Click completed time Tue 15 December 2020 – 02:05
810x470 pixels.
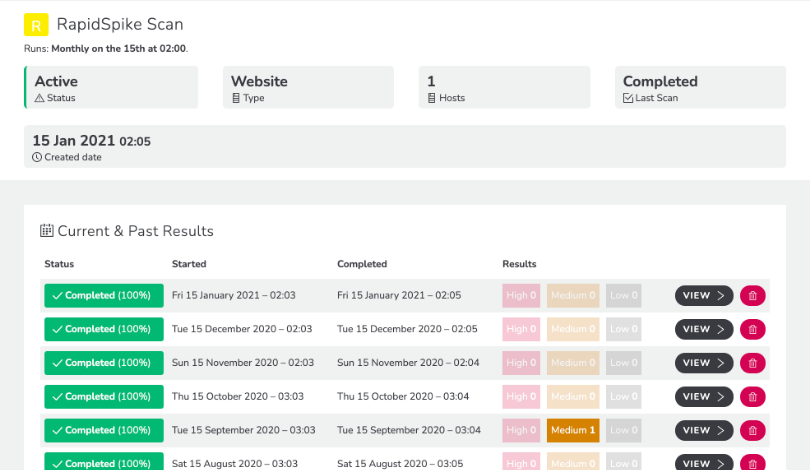click(x=407, y=329)
